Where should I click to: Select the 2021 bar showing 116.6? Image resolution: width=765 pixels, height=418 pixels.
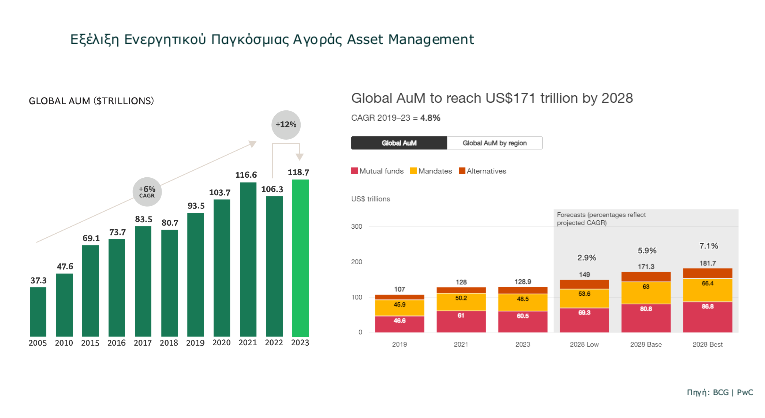point(247,260)
